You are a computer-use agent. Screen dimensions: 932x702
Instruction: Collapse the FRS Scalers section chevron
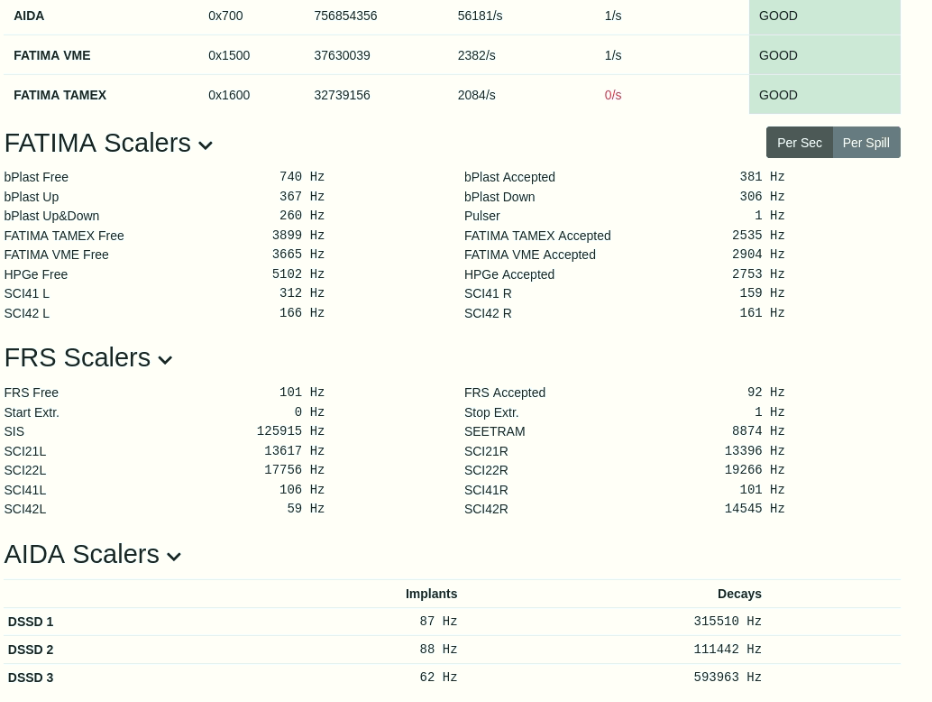(165, 360)
